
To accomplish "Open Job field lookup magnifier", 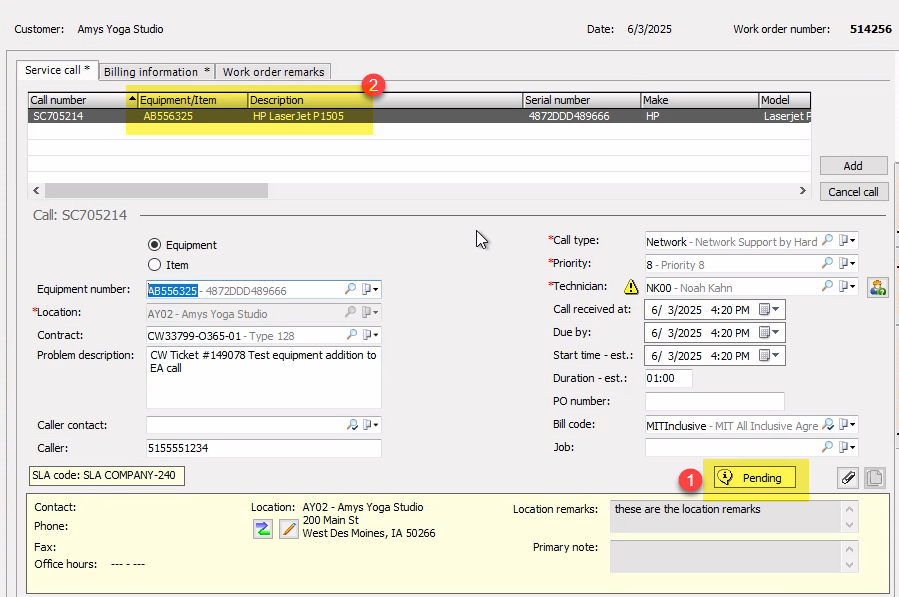I will tap(827, 447).
